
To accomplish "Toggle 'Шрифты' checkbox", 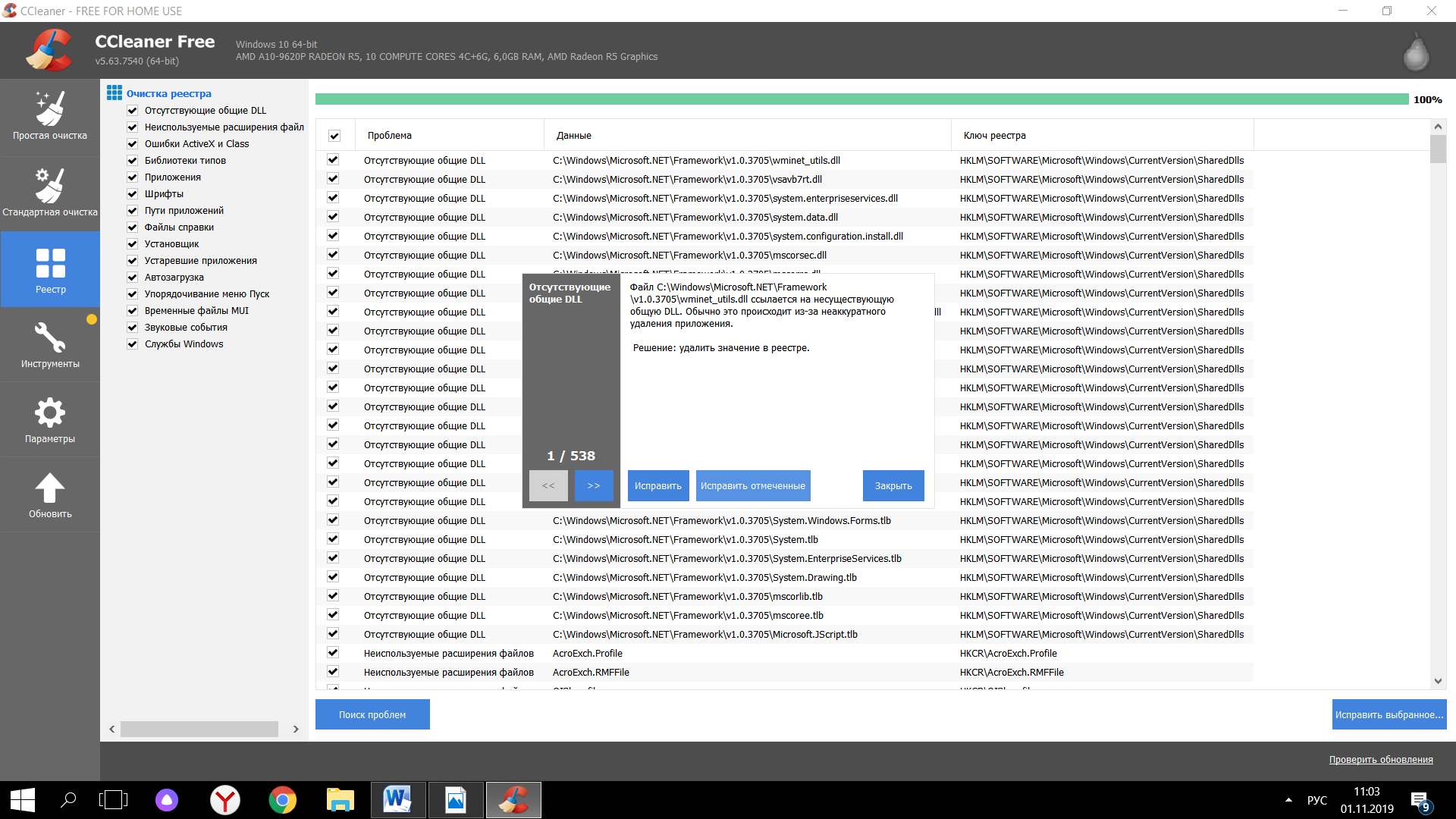I will click(133, 194).
